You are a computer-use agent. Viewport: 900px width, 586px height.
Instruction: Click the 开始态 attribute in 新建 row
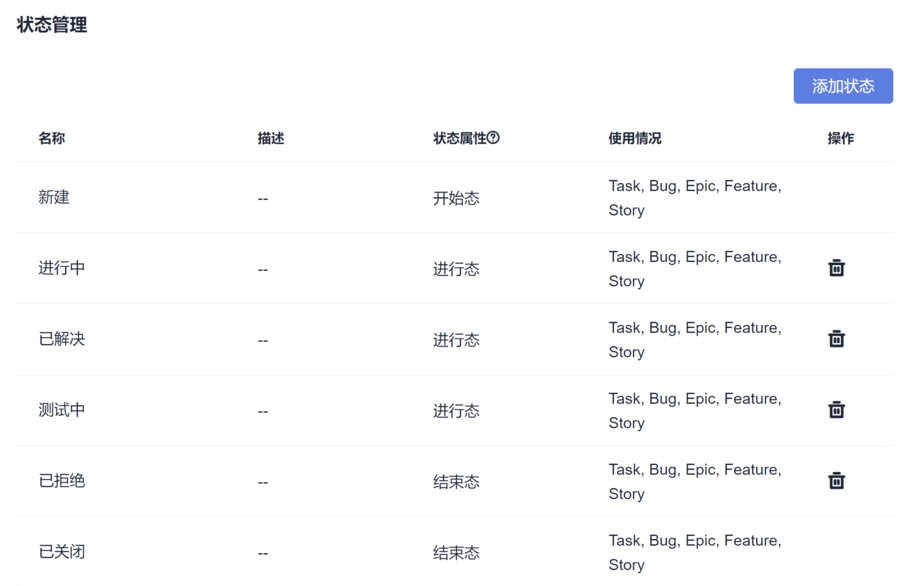pos(456,198)
